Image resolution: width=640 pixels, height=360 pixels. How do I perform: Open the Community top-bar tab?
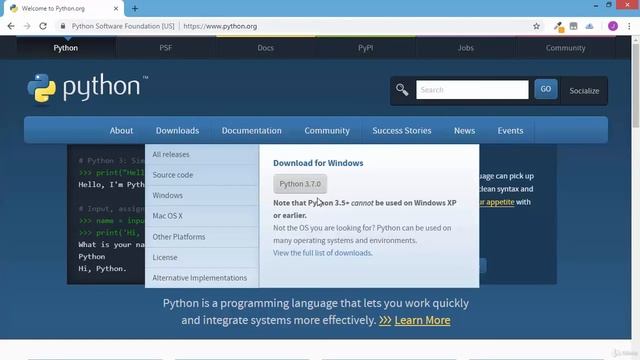point(565,48)
